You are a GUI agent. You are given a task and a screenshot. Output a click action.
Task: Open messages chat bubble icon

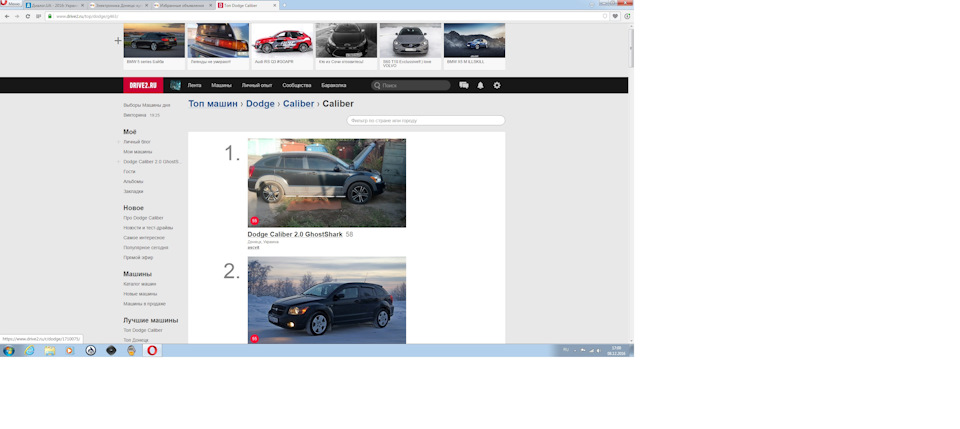(463, 86)
